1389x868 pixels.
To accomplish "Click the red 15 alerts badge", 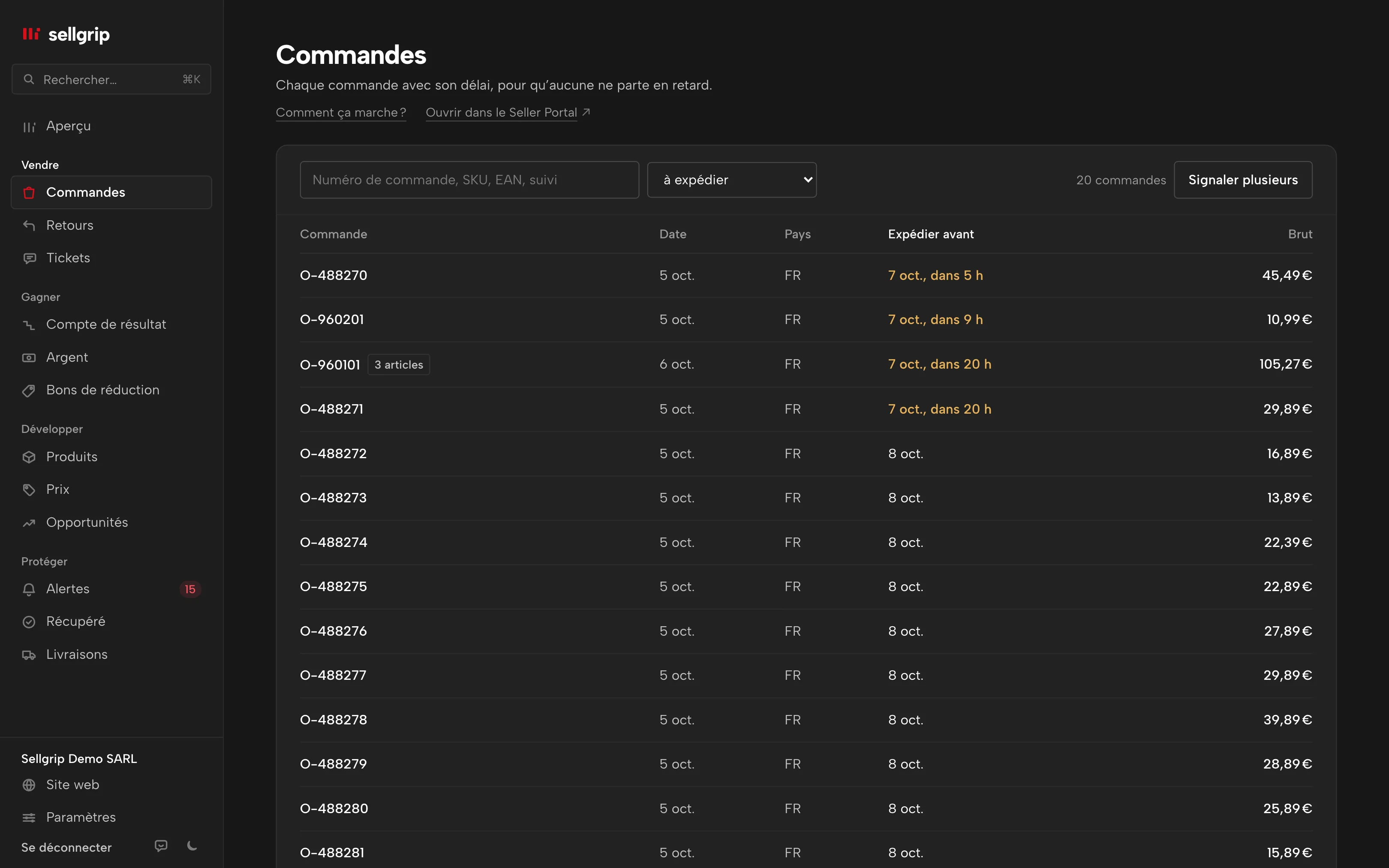I will (190, 589).
